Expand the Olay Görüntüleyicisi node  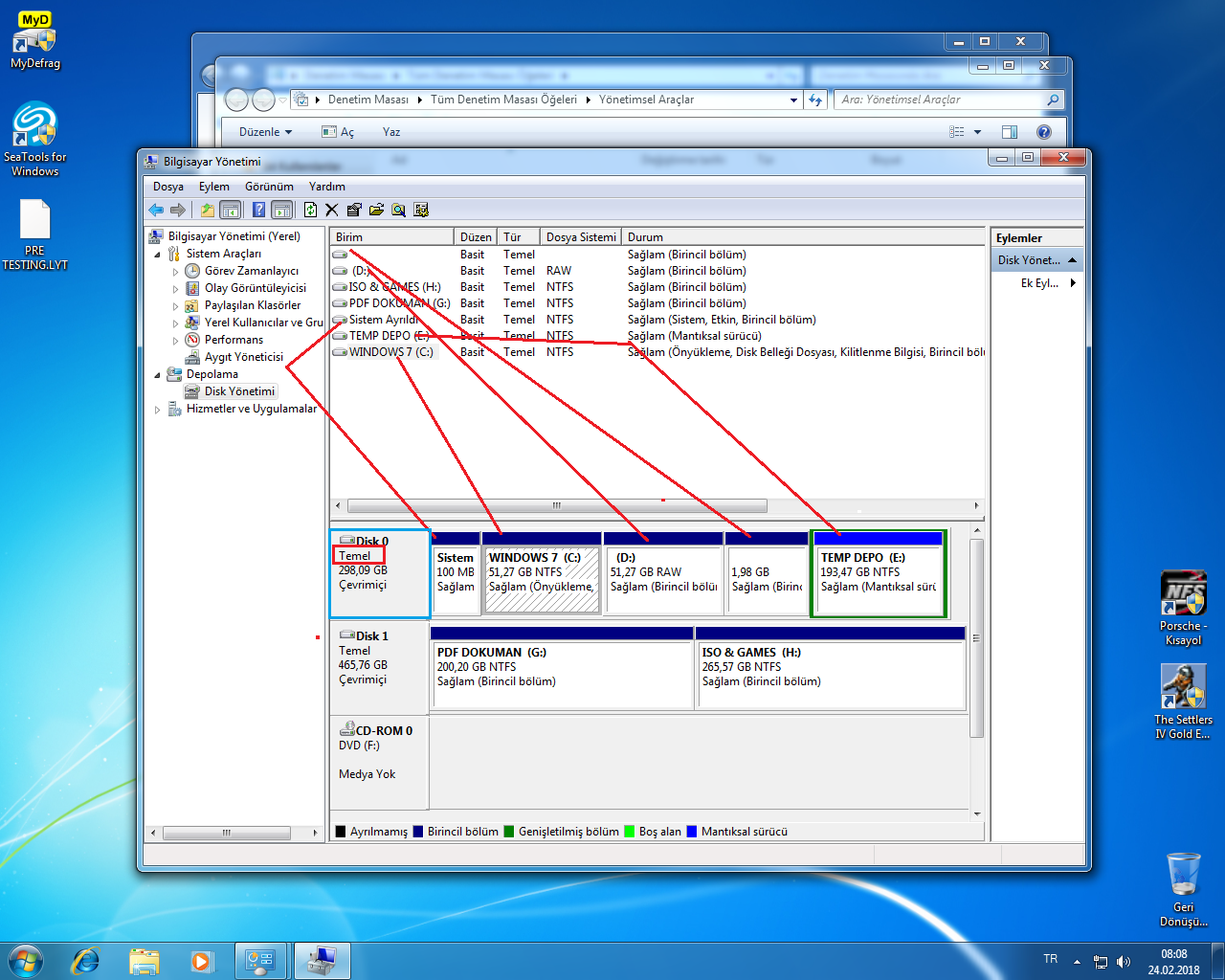tap(176, 289)
